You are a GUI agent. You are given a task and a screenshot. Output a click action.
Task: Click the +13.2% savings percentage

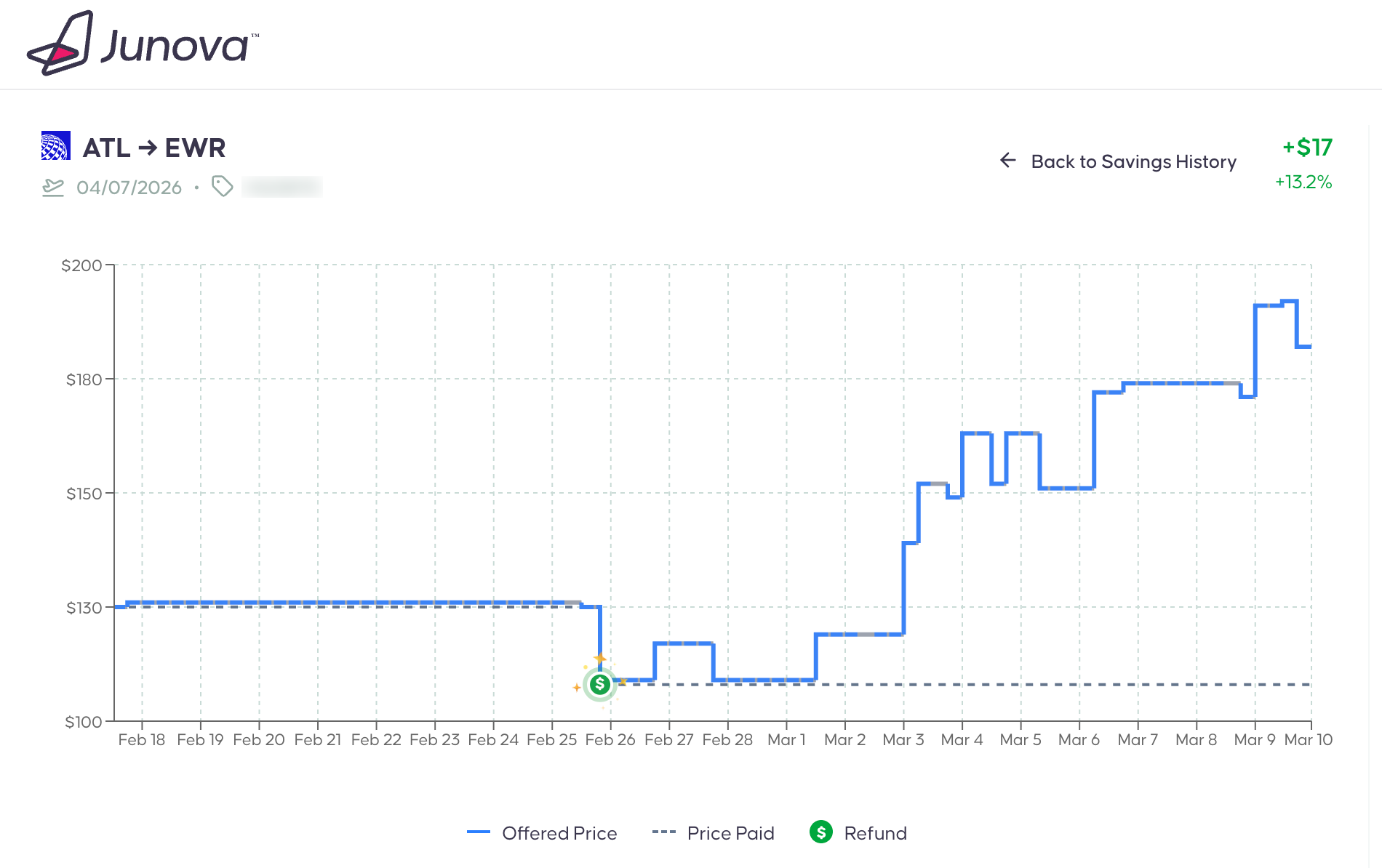point(1303,182)
